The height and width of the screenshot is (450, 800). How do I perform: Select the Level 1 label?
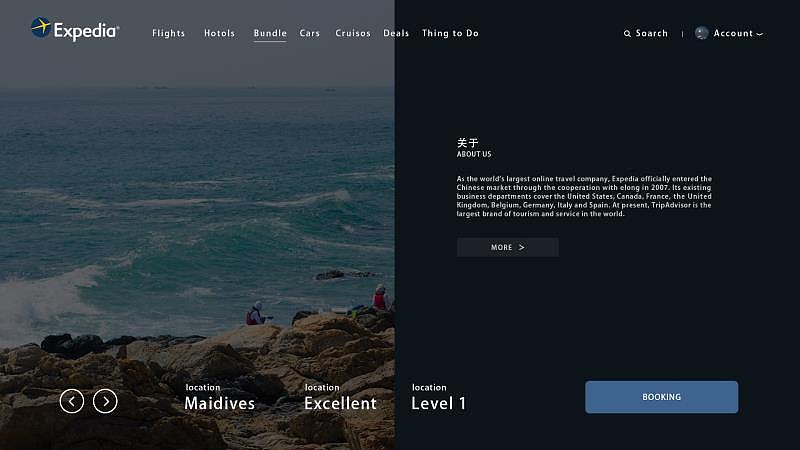pyautogui.click(x=438, y=403)
